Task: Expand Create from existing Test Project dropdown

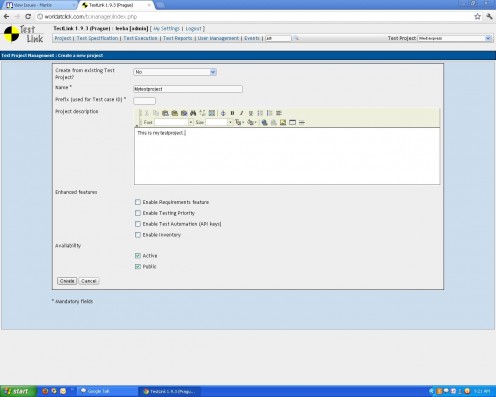Action: [x=175, y=72]
